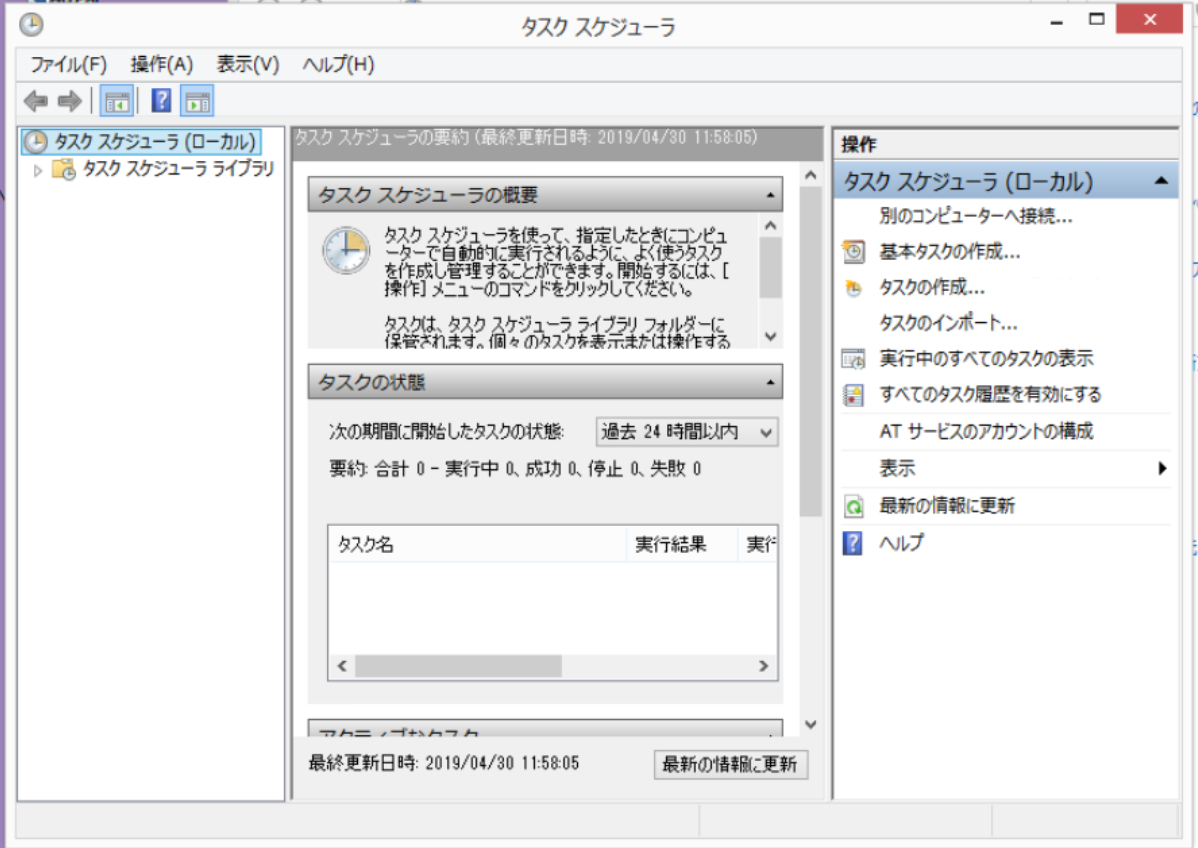Click the 実行中のすべてのタスクの表示 icon
1198x848 pixels.
pyautogui.click(x=853, y=358)
